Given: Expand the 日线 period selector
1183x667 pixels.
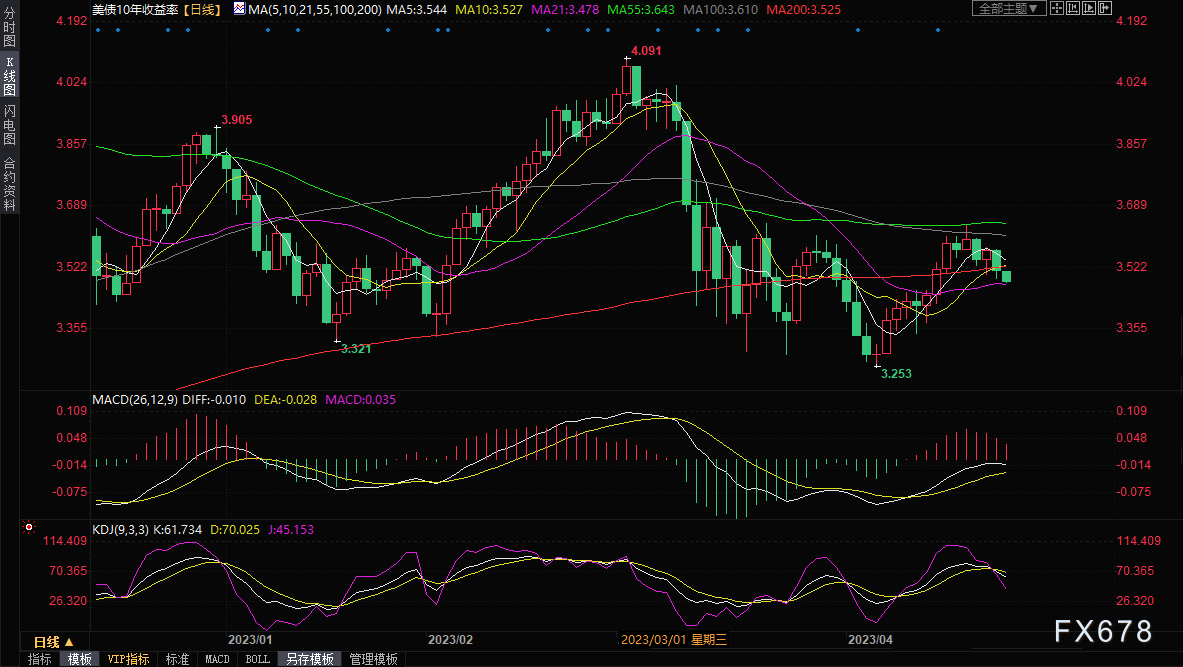Looking at the screenshot, I should 52,642.
